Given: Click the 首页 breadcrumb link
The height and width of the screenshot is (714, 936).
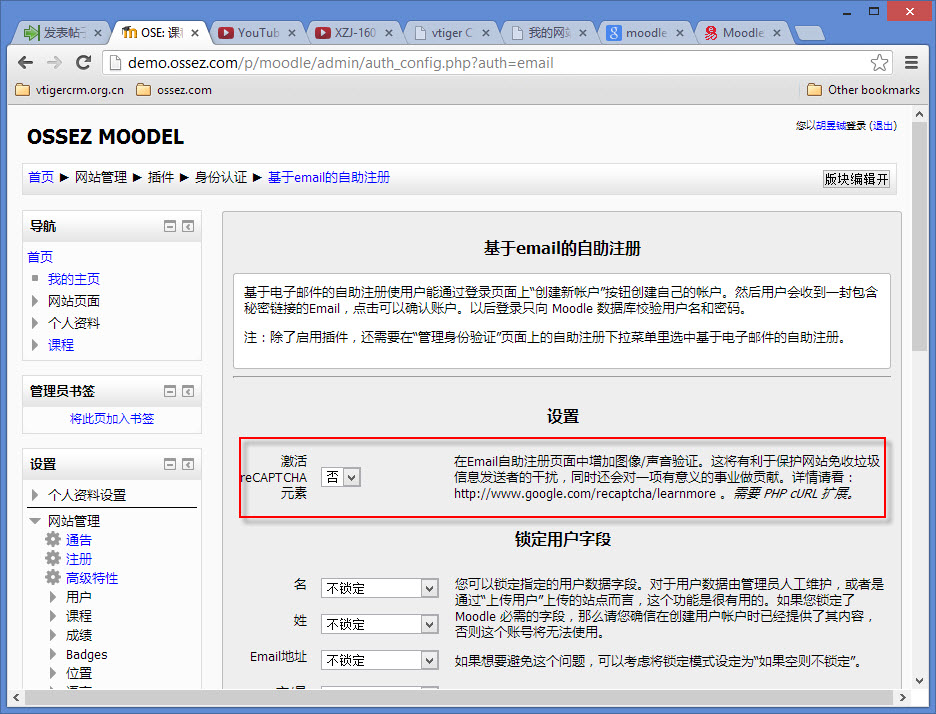Looking at the screenshot, I should tap(41, 177).
